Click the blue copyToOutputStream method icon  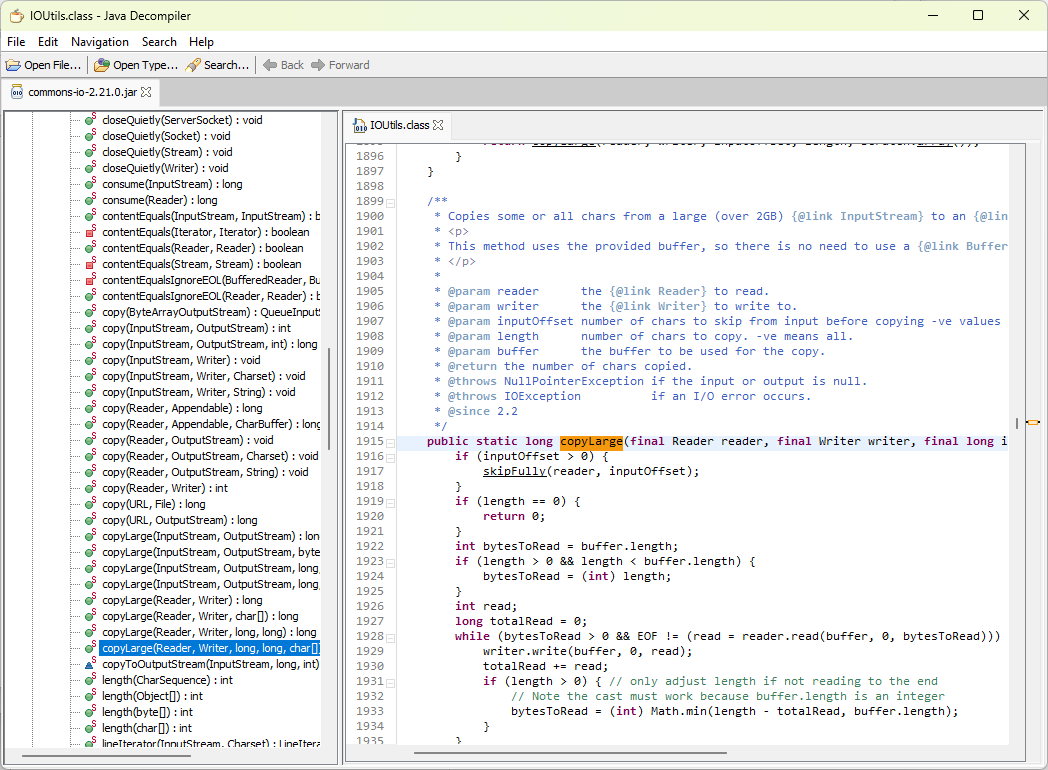[x=90, y=664]
